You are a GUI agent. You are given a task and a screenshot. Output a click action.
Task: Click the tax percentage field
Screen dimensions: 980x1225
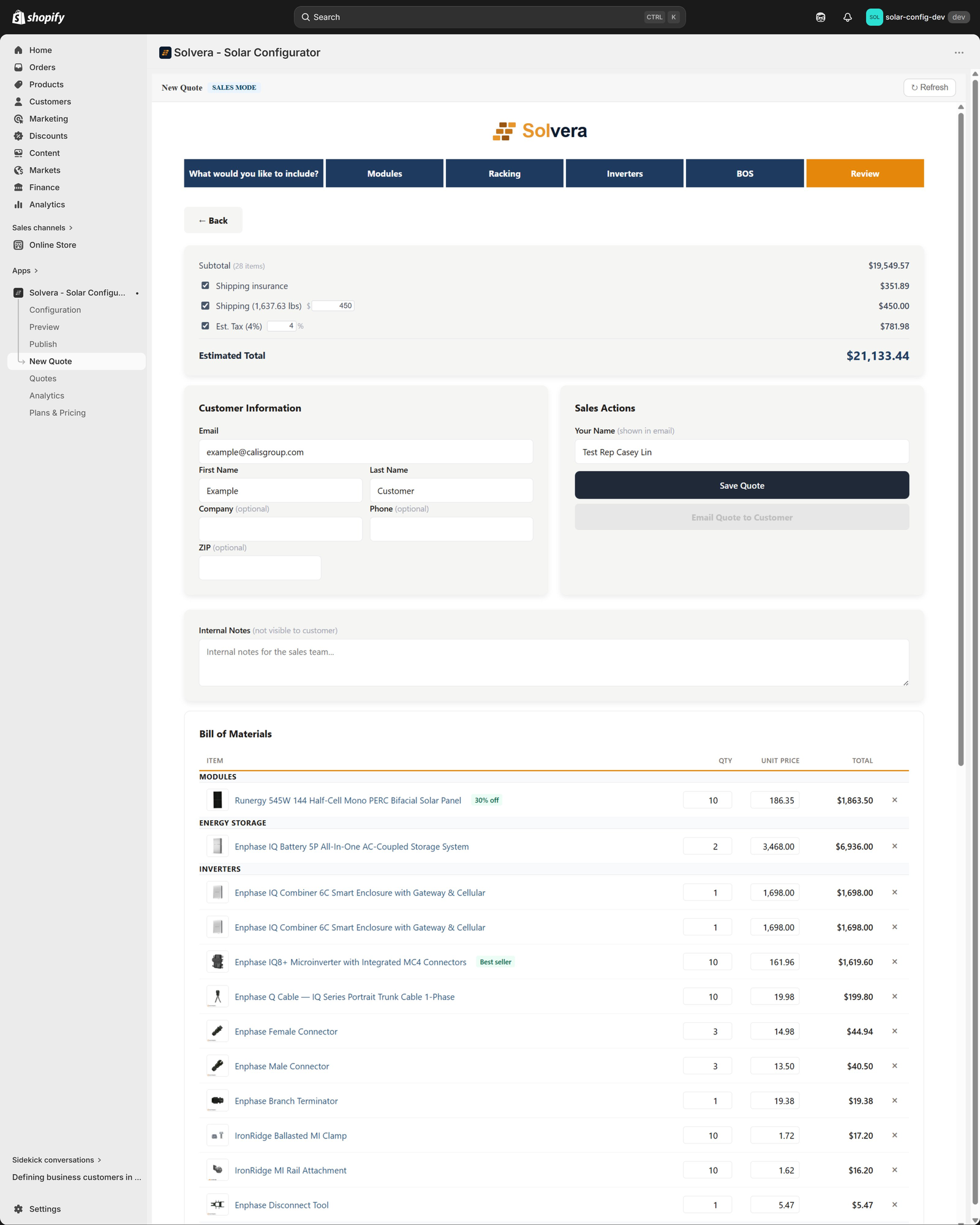point(282,326)
